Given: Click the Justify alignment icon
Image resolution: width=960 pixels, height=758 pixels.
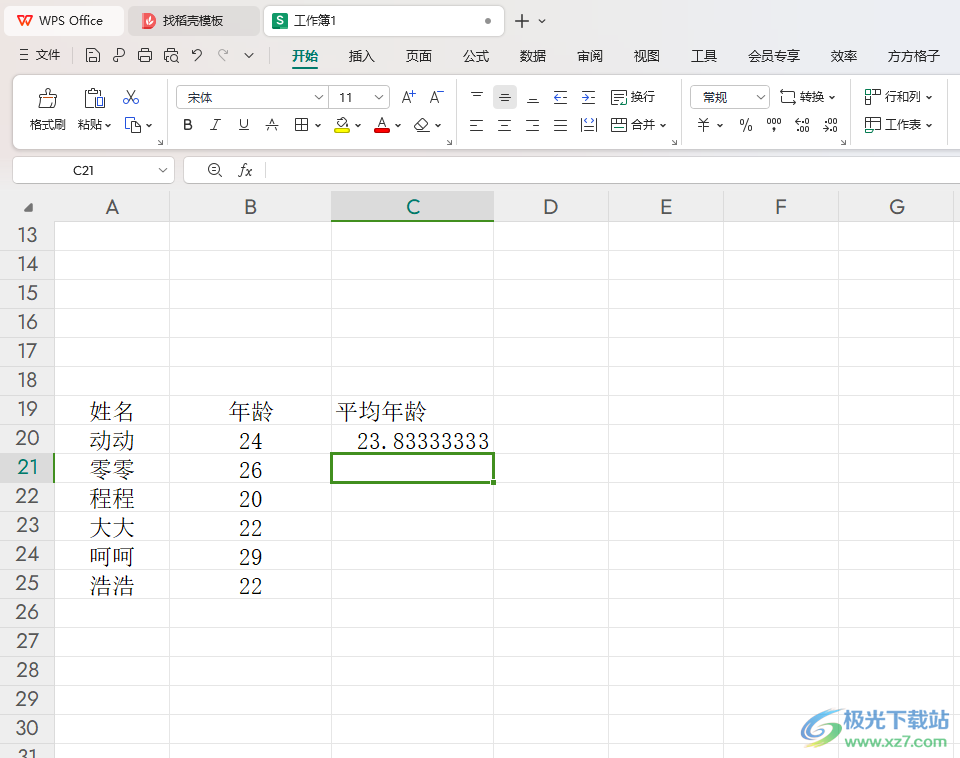Looking at the screenshot, I should click(560, 126).
